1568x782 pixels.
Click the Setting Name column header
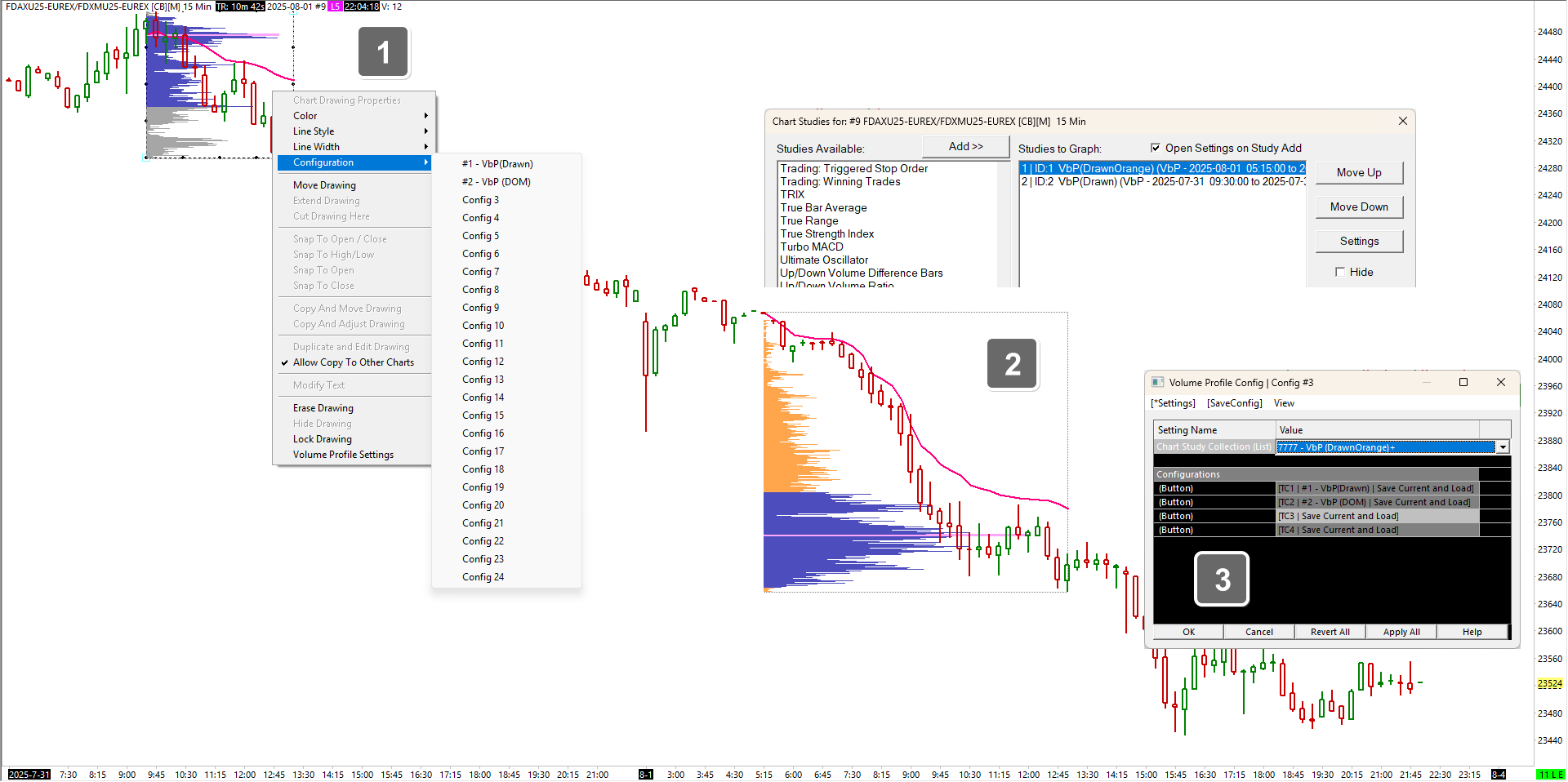pyautogui.click(x=1214, y=430)
